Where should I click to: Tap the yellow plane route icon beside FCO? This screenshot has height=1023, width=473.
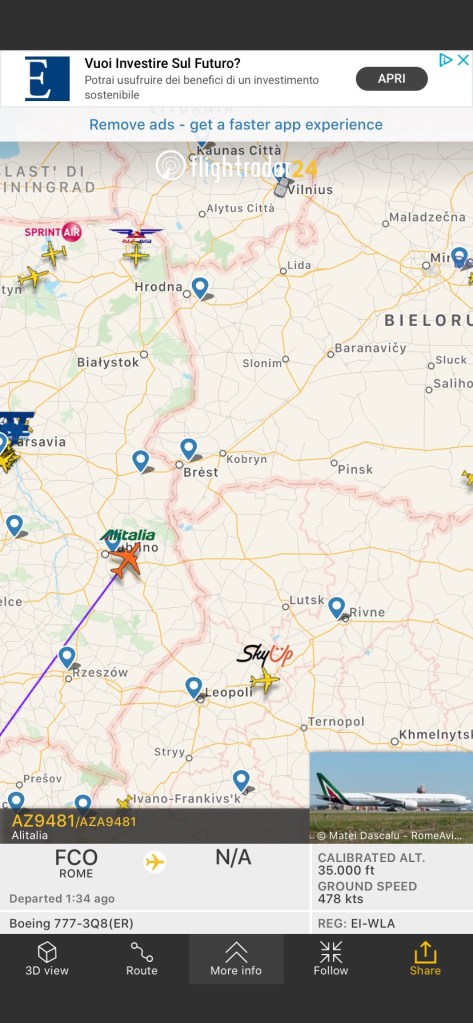click(x=155, y=863)
